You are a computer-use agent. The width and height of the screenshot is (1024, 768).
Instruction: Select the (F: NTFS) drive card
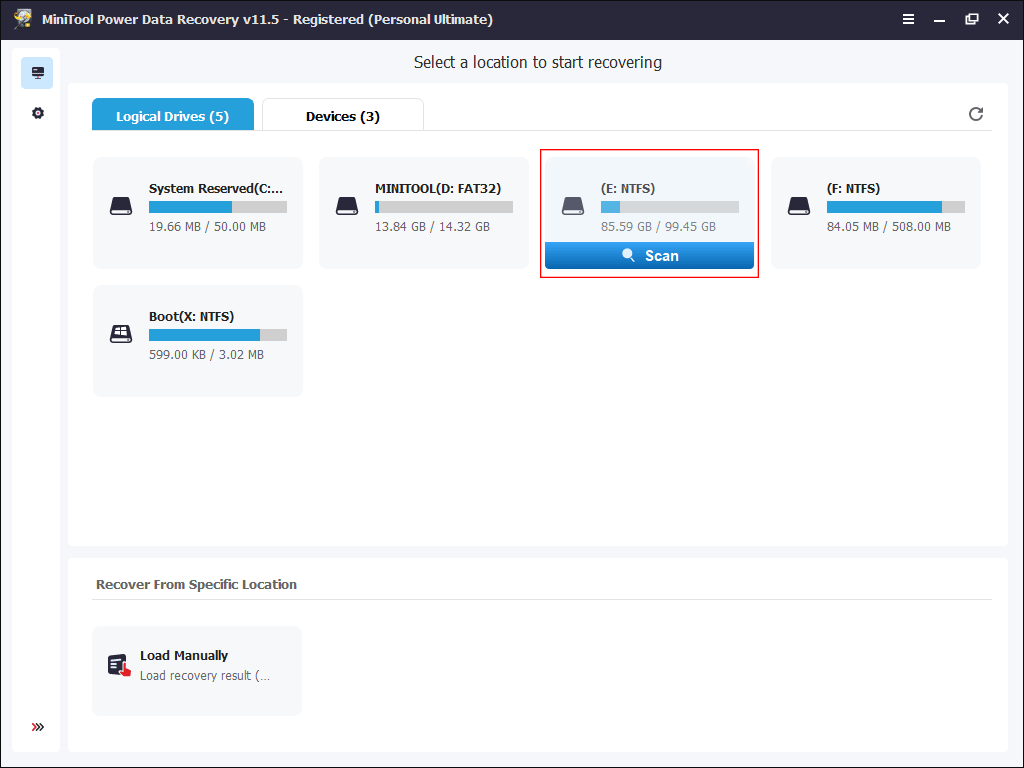coord(876,213)
